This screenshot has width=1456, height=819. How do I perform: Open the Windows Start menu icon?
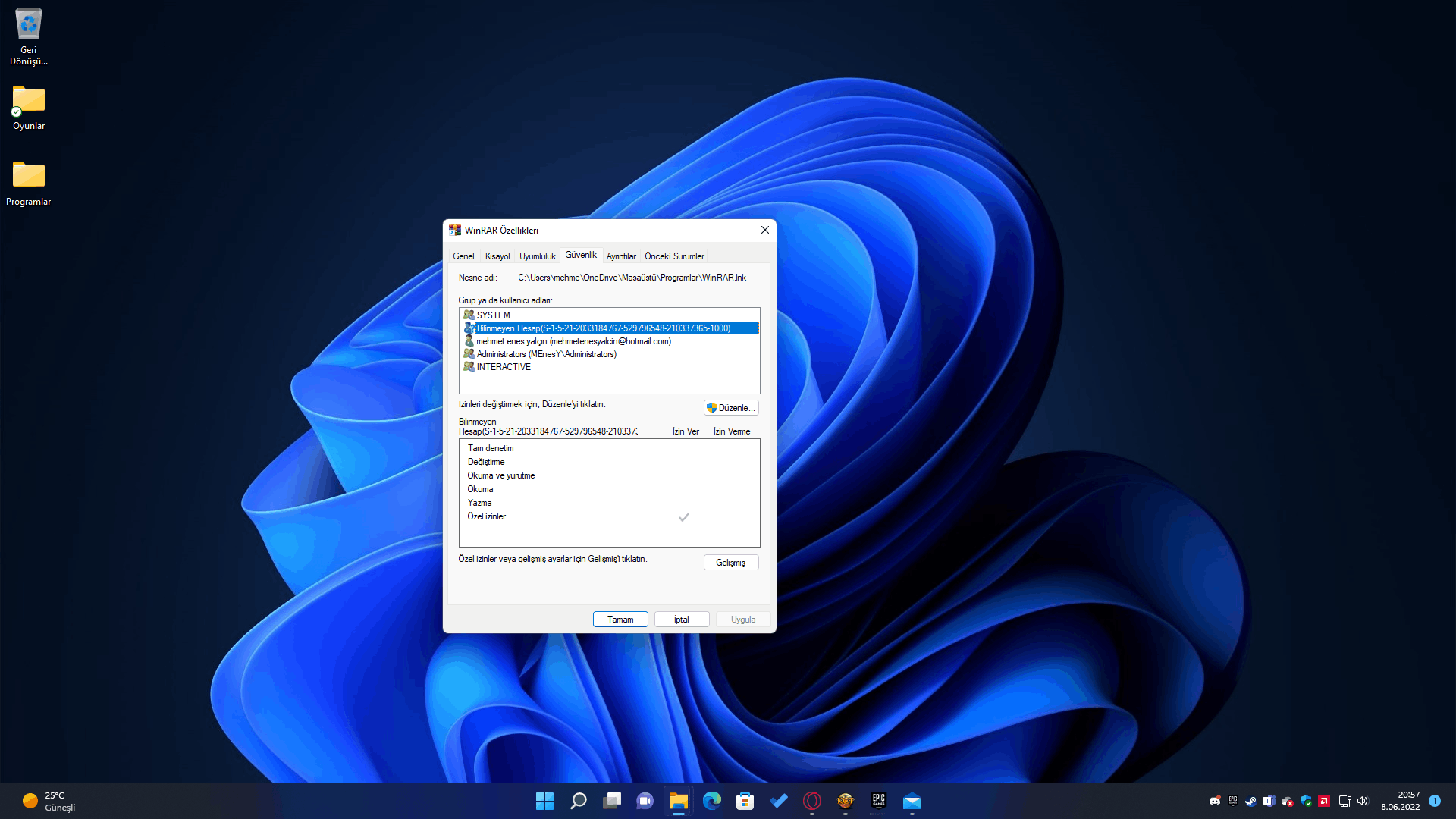(x=544, y=801)
